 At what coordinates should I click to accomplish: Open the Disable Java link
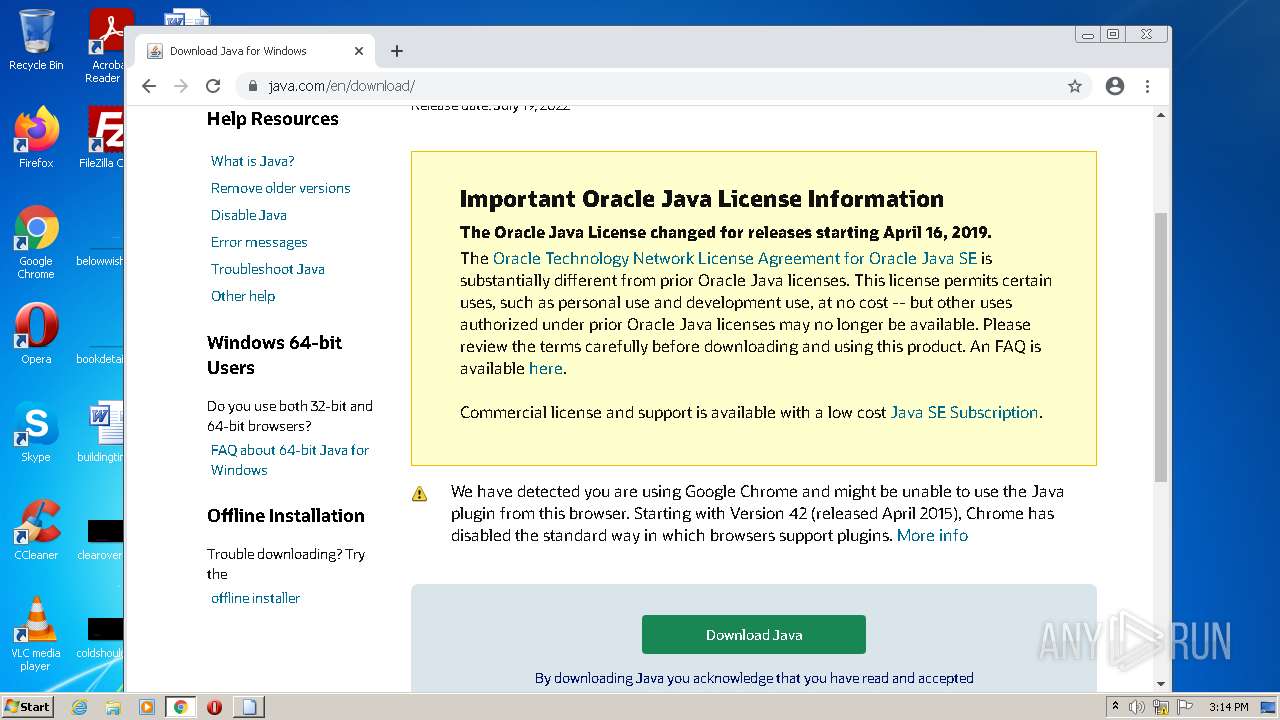(248, 215)
